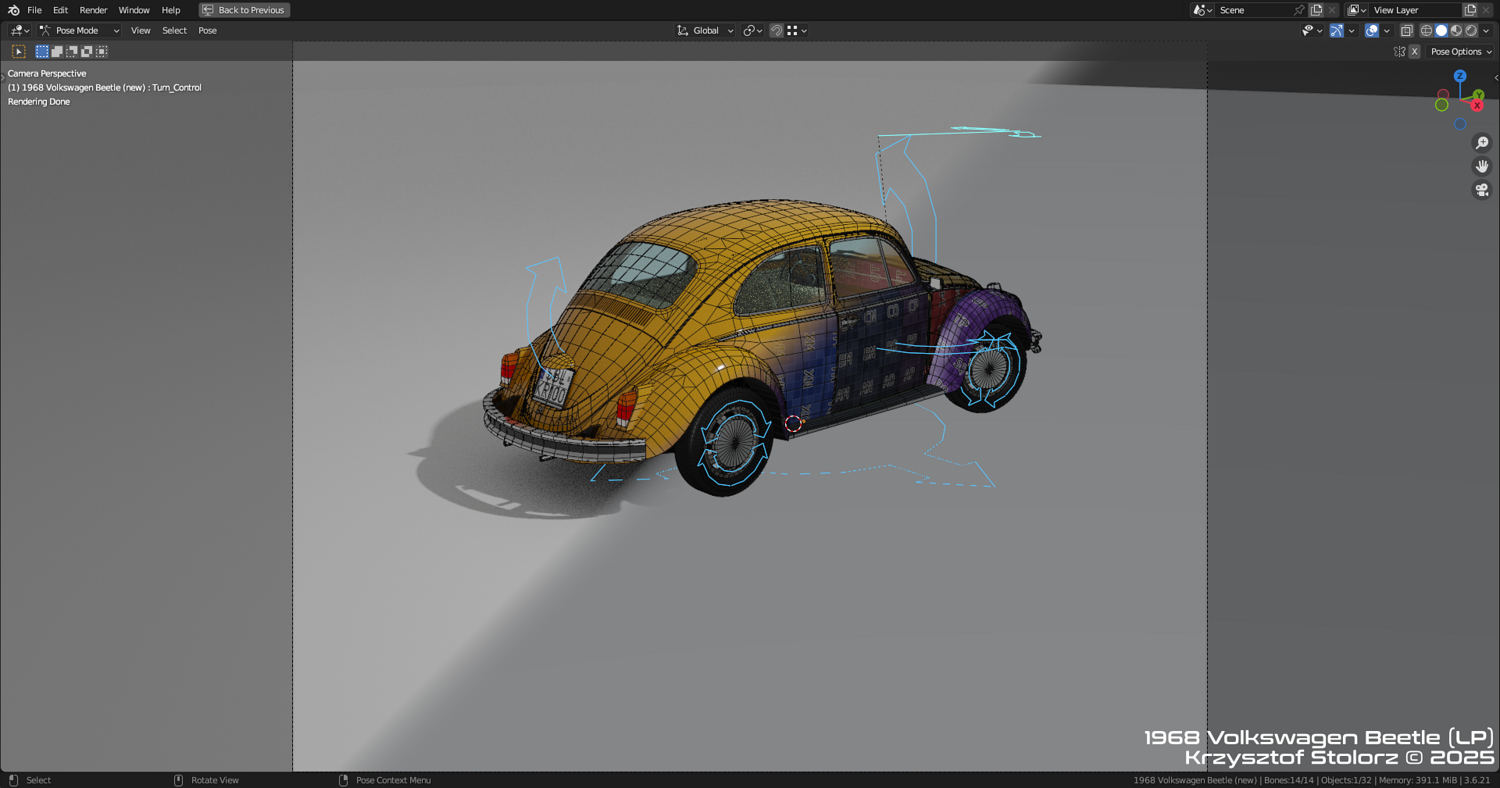Click the negative Y axis gizmo circle
This screenshot has width=1500, height=788.
(1442, 105)
